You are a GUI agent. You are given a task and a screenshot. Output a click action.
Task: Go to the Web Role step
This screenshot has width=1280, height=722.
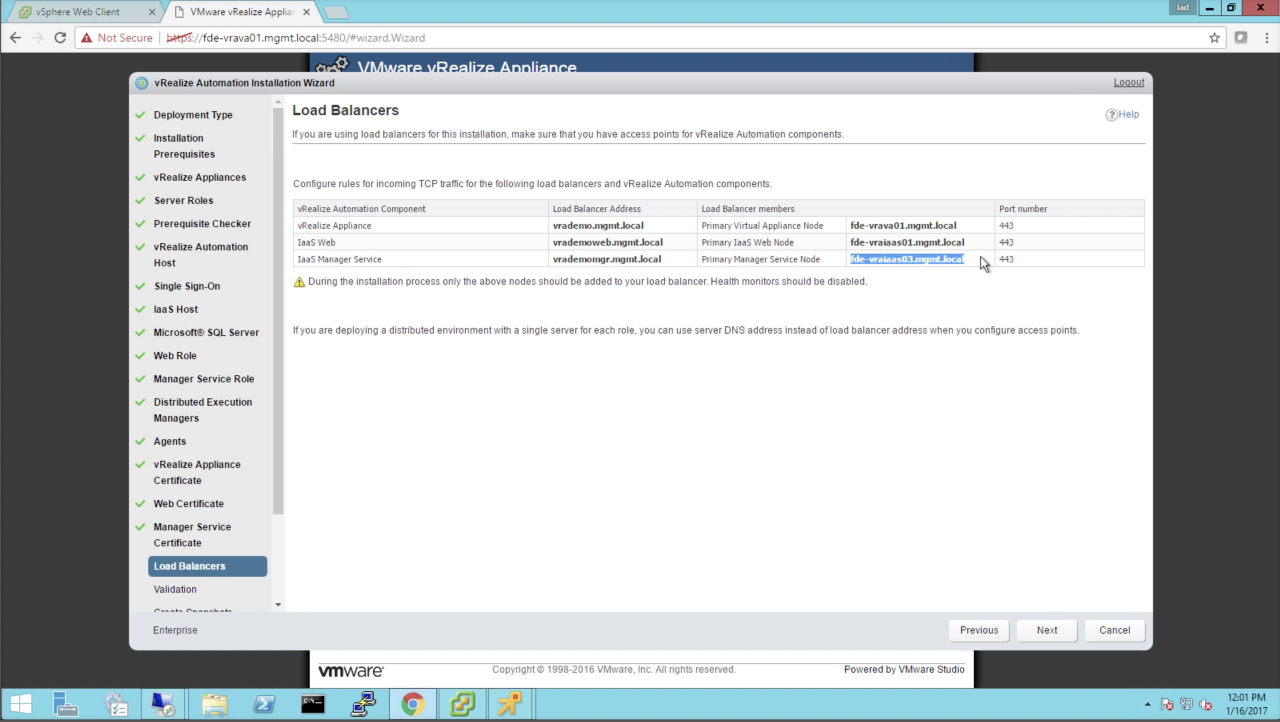175,356
